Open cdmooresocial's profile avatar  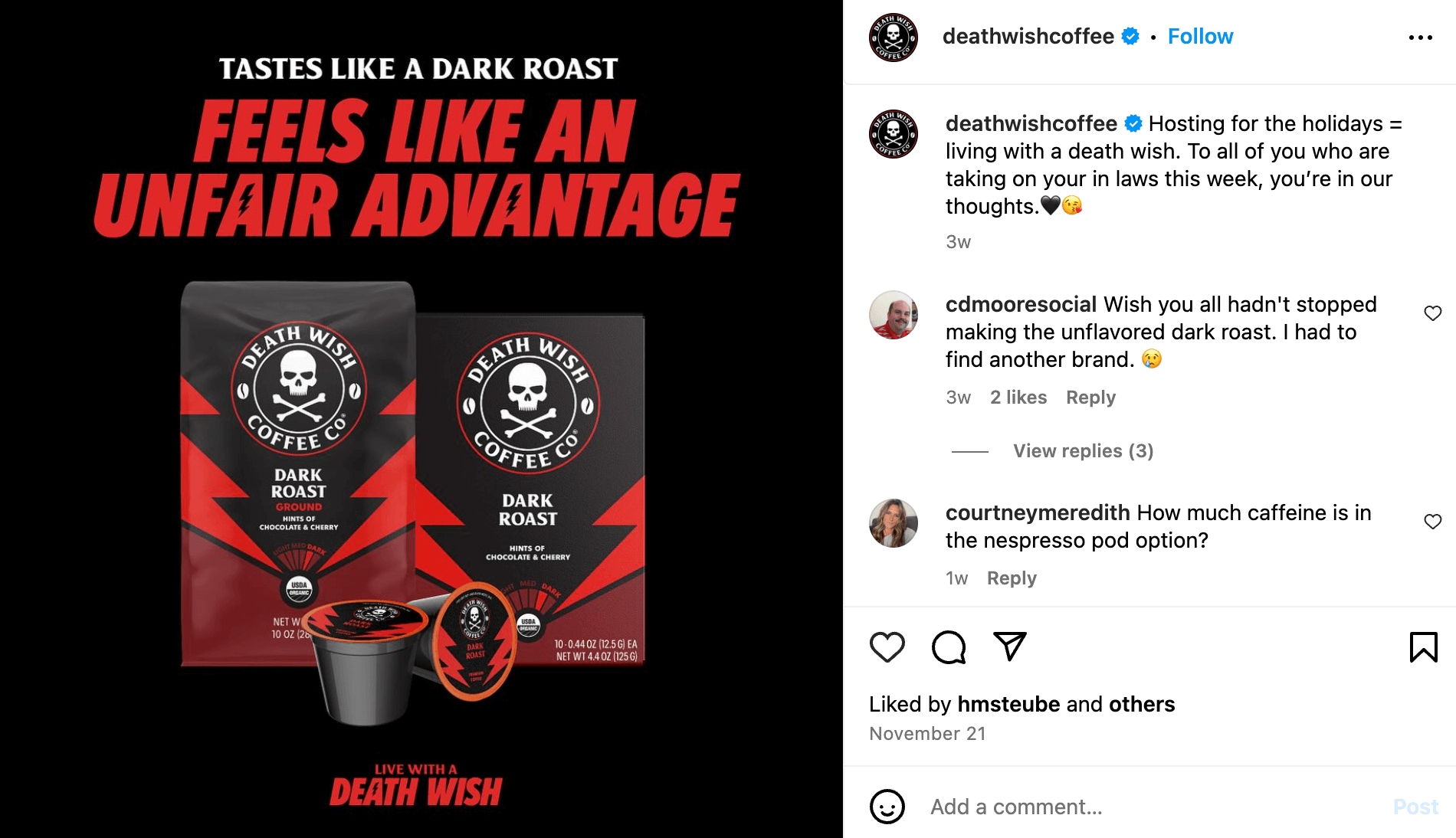tap(894, 315)
